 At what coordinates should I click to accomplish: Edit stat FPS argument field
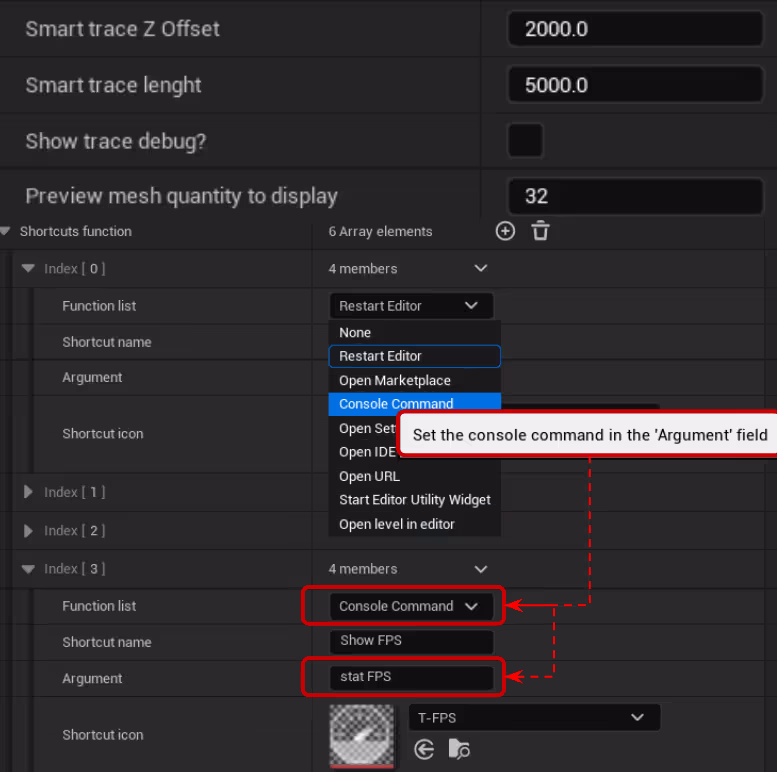click(411, 677)
